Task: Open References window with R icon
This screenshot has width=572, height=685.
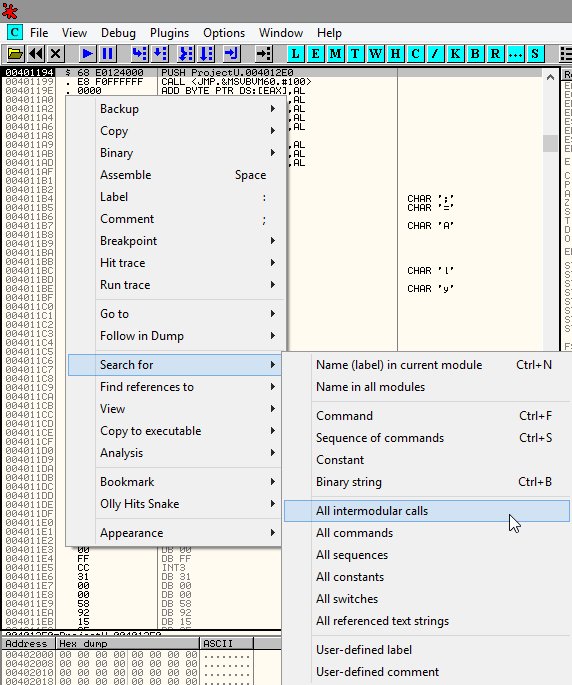Action: (496, 54)
